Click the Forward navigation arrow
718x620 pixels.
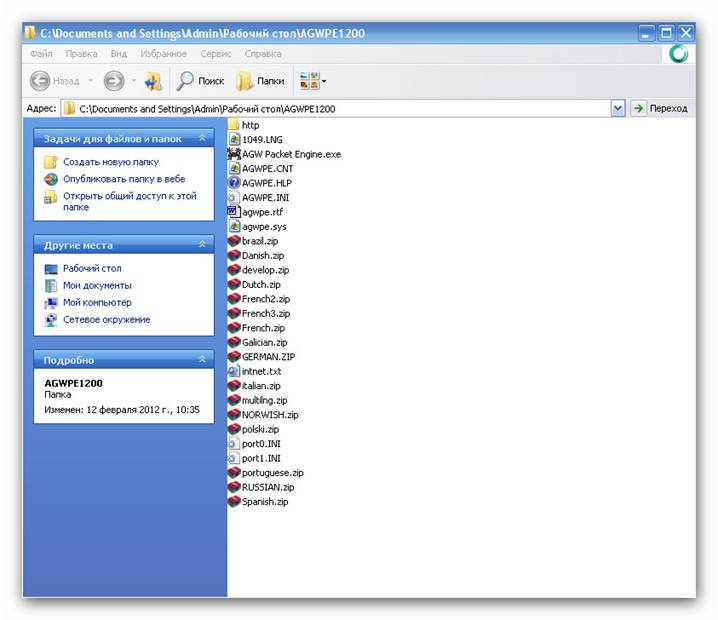coord(114,81)
